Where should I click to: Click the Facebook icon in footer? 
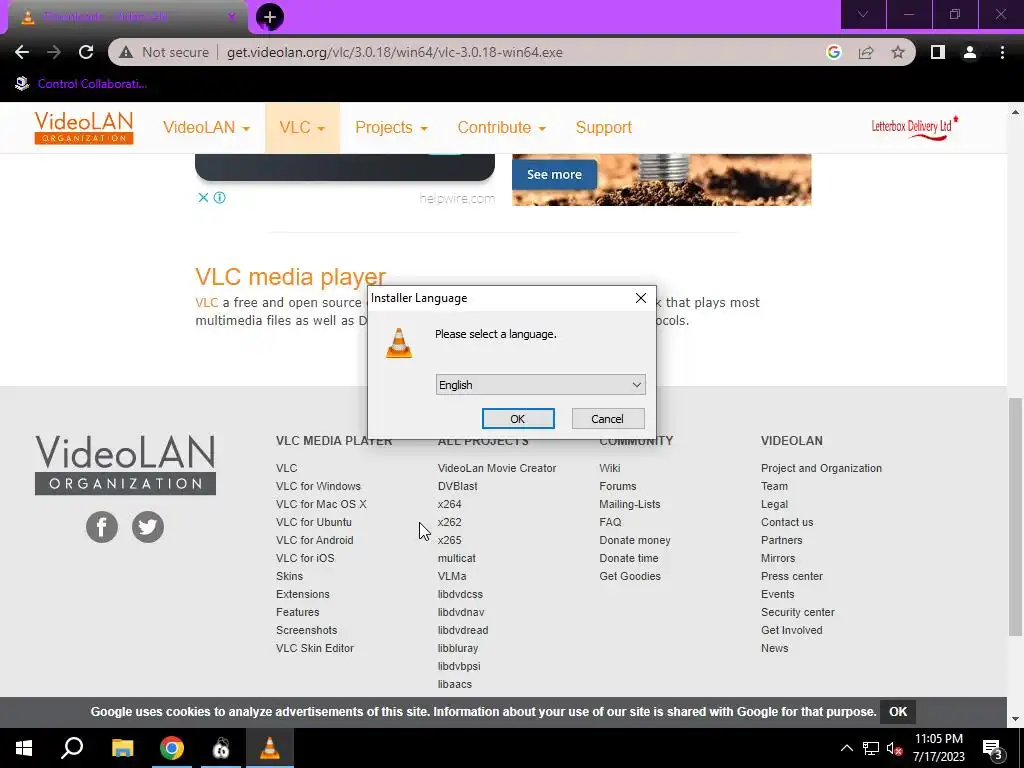(x=102, y=526)
